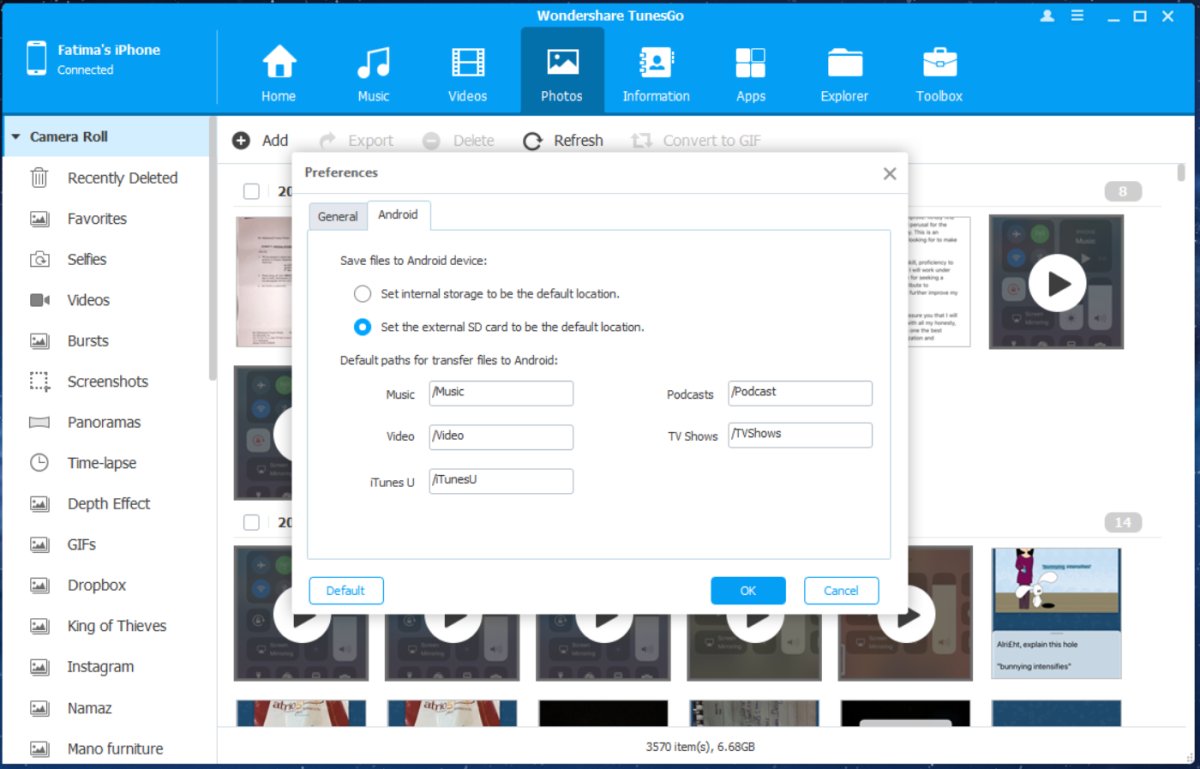Click the Video path field

(x=501, y=437)
